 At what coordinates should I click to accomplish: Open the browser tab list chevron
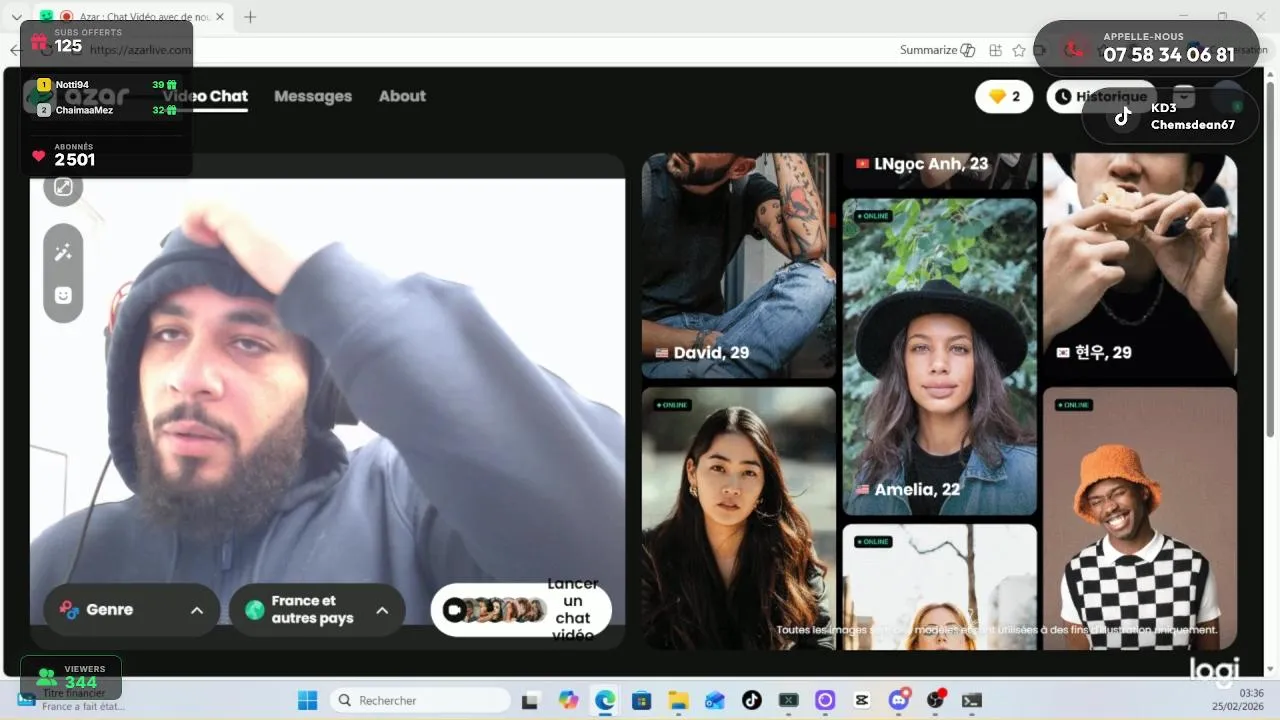[x=16, y=17]
